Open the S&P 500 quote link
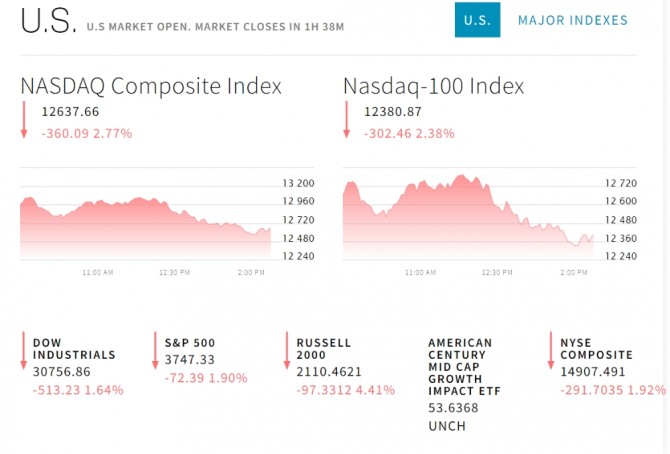 (x=190, y=343)
